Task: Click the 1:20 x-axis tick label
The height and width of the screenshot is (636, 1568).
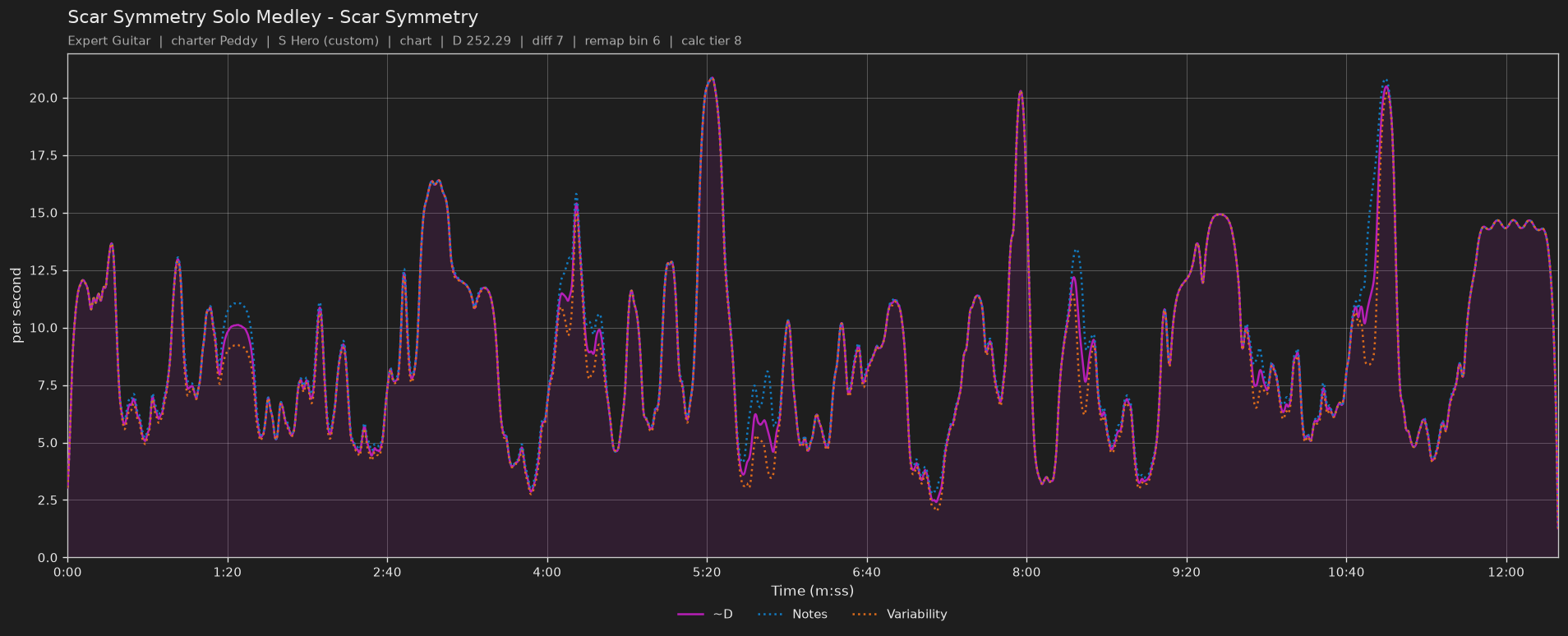Action: pyautogui.click(x=228, y=572)
